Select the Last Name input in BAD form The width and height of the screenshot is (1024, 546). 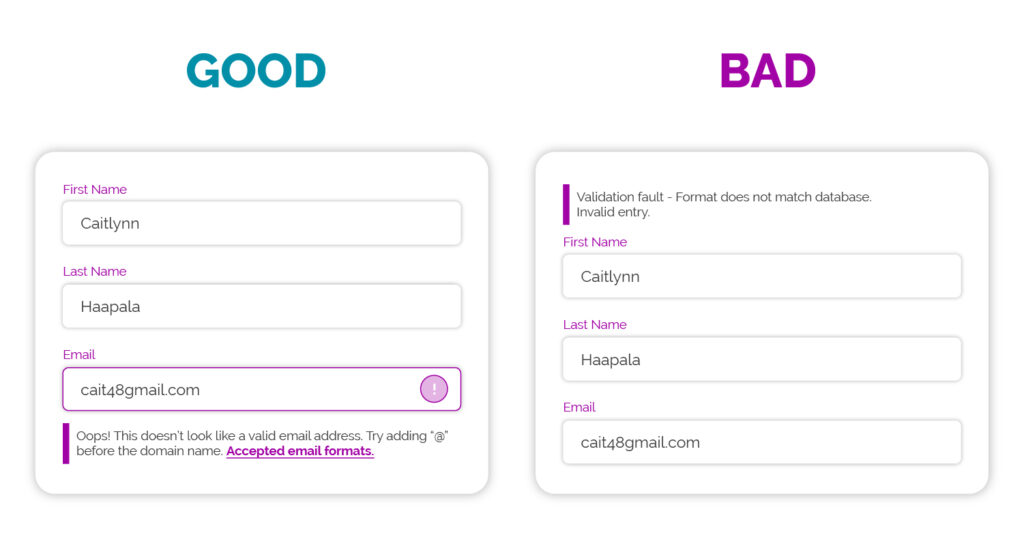point(761,359)
